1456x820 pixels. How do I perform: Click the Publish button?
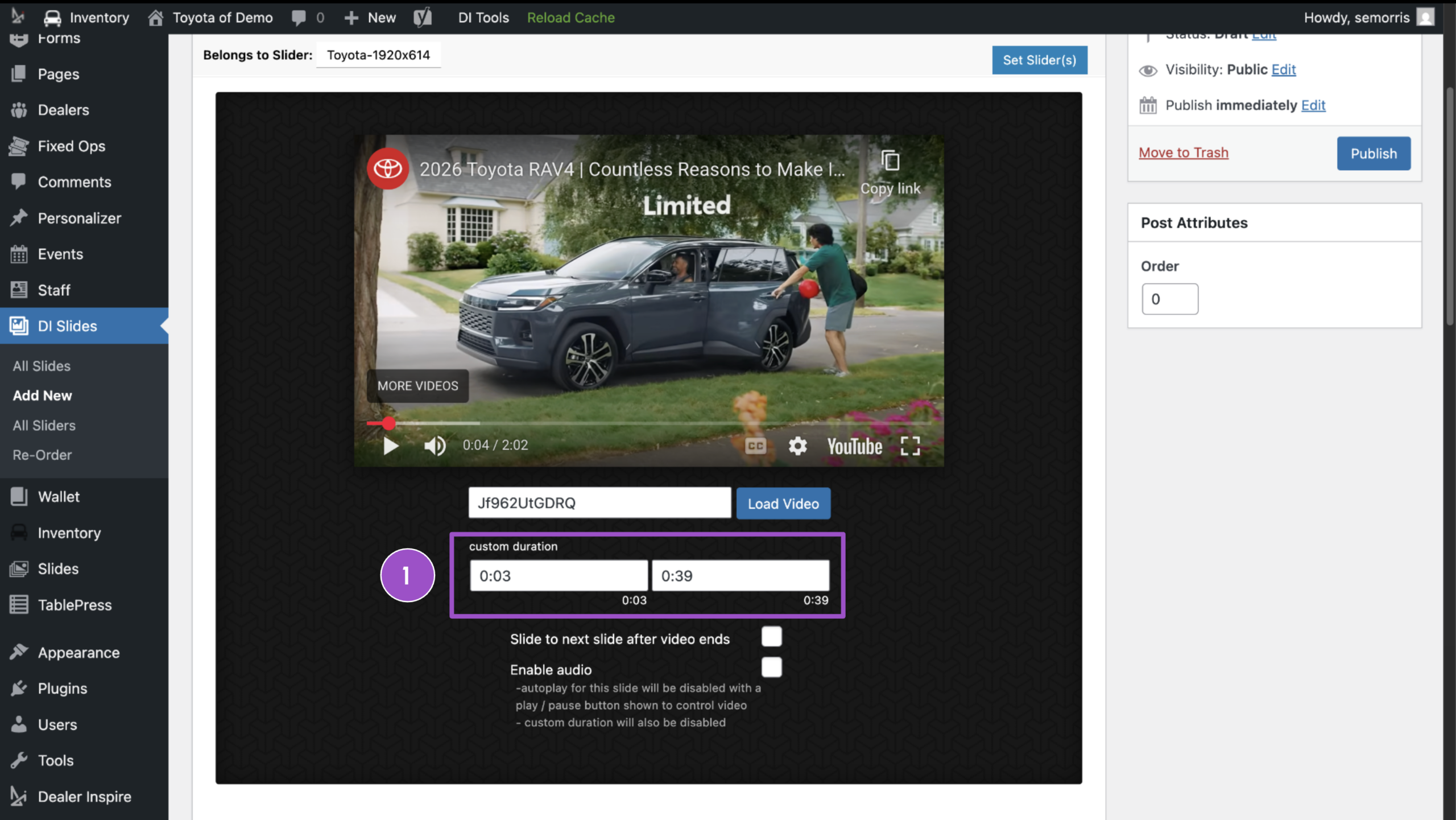click(1374, 153)
